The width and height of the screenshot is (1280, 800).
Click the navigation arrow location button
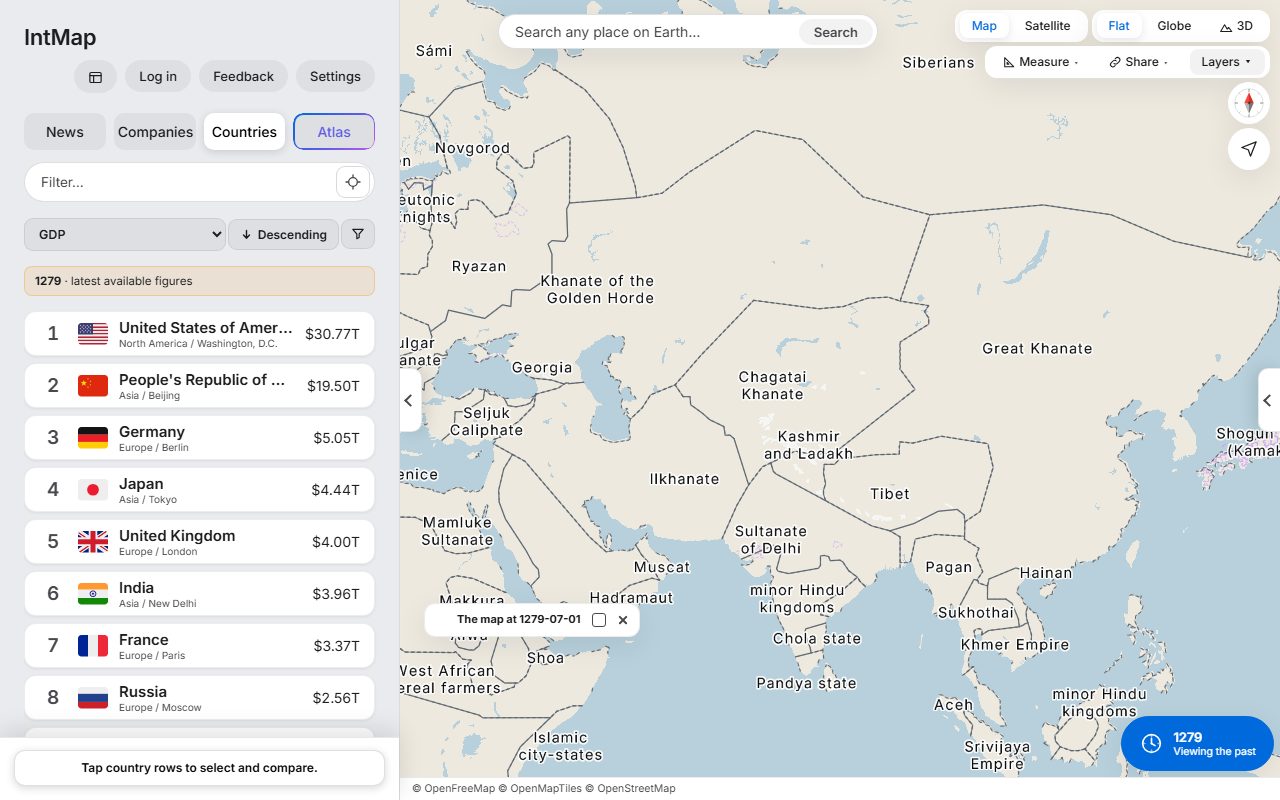[x=1249, y=149]
